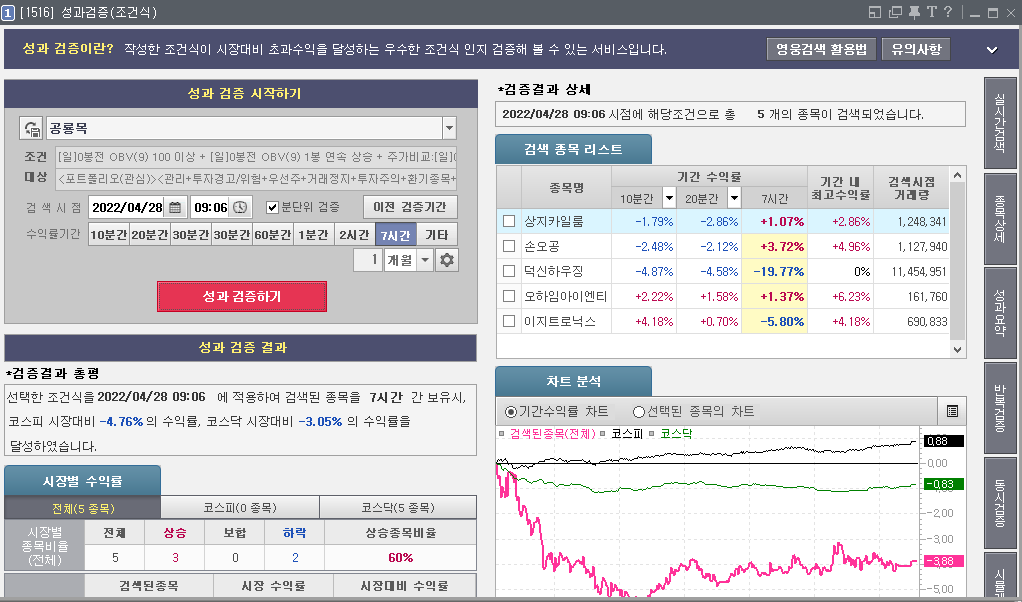Select the 1분간 return period button

click(x=314, y=235)
